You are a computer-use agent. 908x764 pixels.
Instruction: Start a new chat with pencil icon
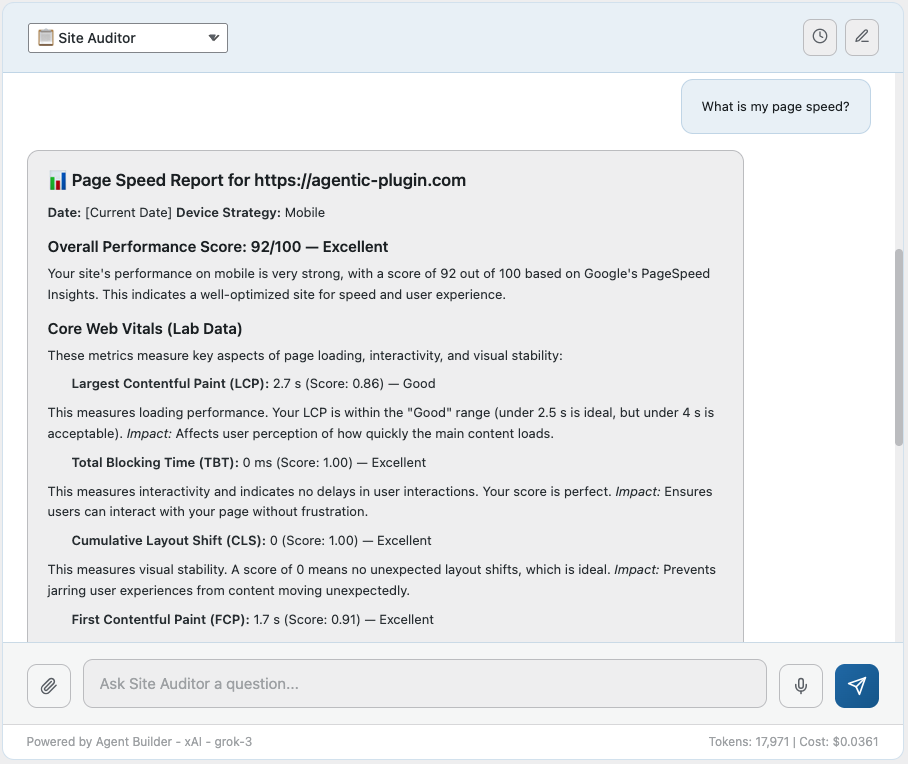tap(862, 37)
